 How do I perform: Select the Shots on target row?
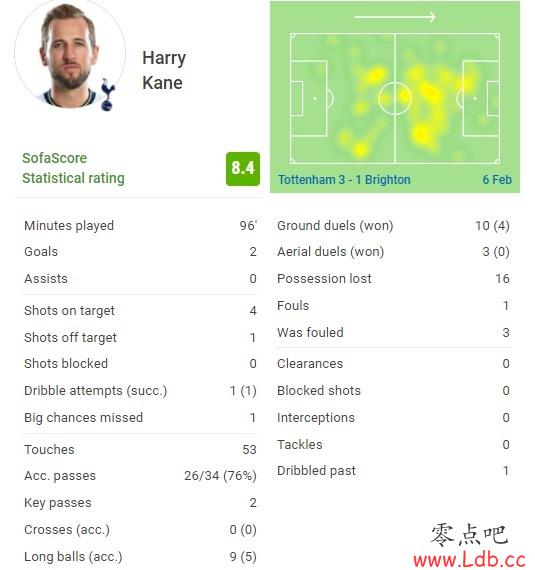click(140, 310)
